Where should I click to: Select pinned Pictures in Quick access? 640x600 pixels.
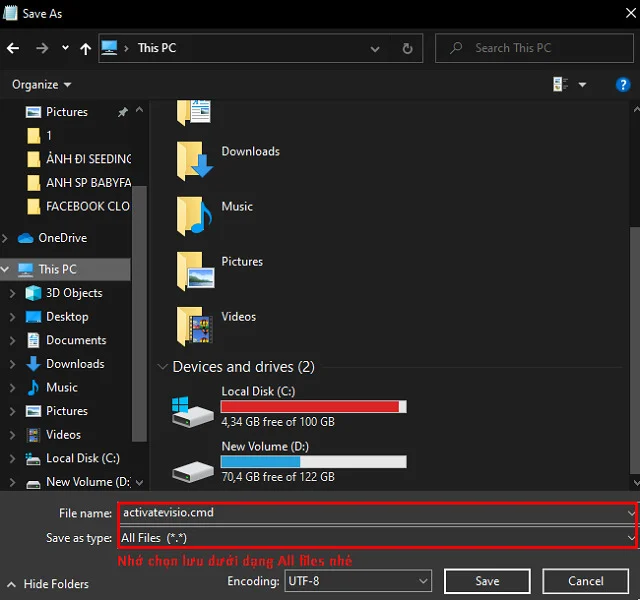tap(67, 112)
